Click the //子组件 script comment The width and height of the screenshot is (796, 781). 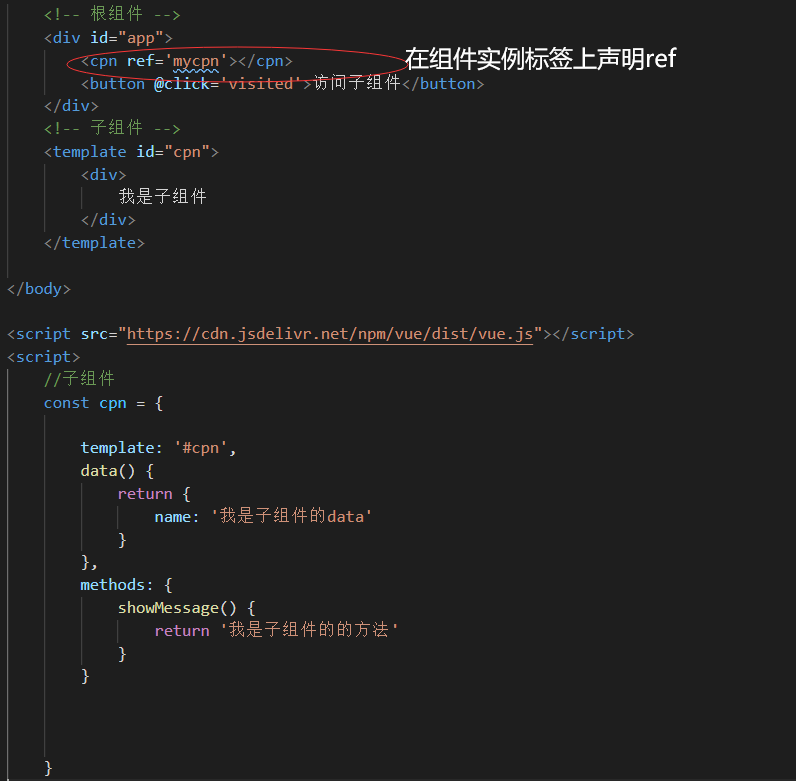click(79, 379)
